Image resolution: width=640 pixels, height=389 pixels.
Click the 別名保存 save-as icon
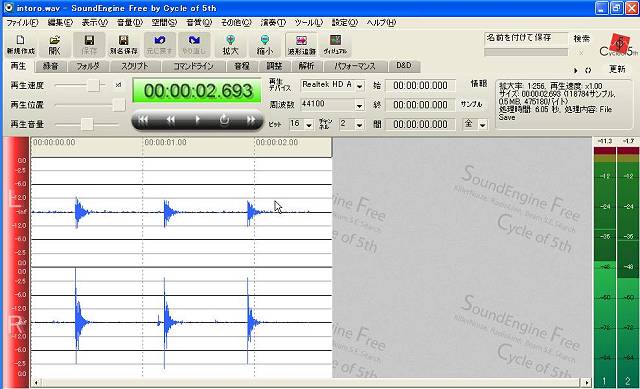(124, 44)
